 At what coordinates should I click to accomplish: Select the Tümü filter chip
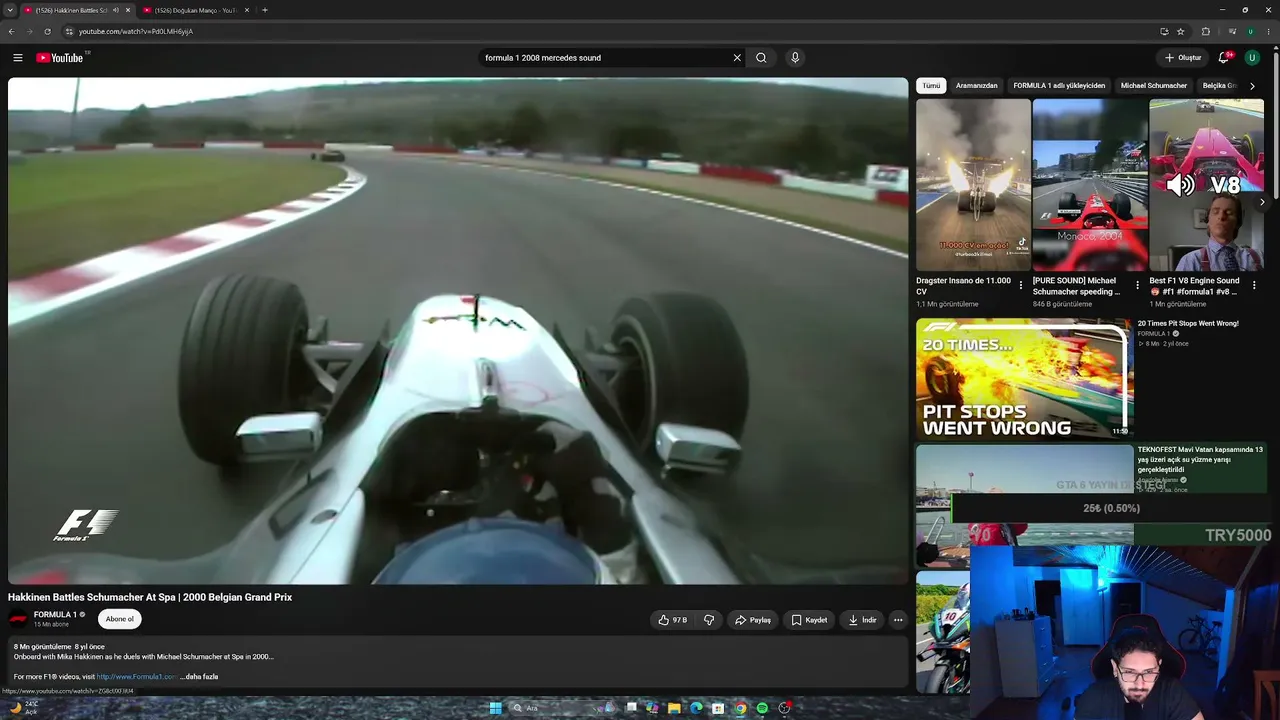tap(931, 86)
